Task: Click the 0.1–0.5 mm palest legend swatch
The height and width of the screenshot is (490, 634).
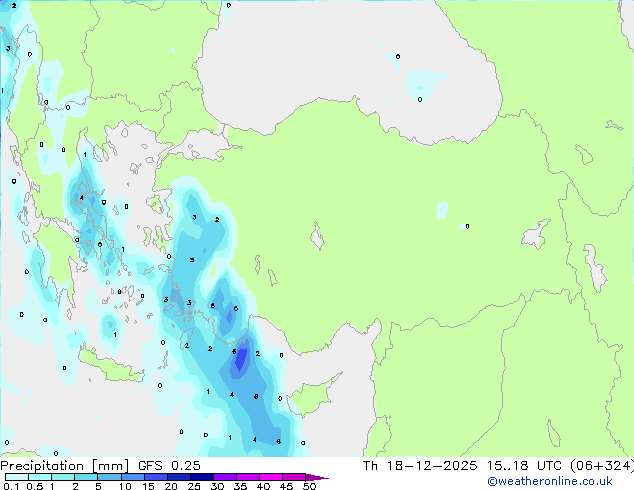Action: coord(17,477)
